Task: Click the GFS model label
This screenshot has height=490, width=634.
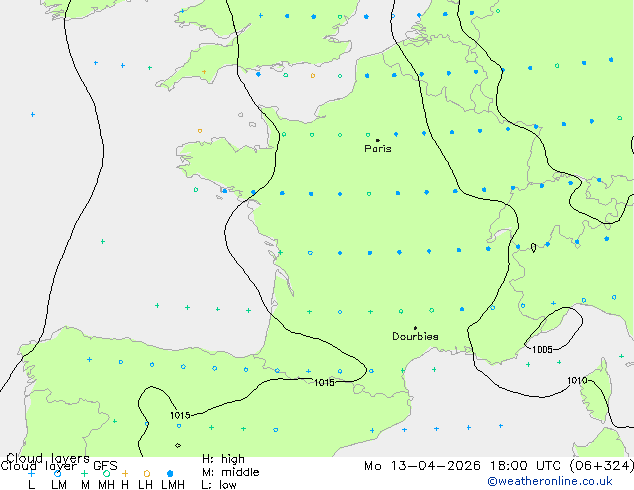Action: (105, 466)
